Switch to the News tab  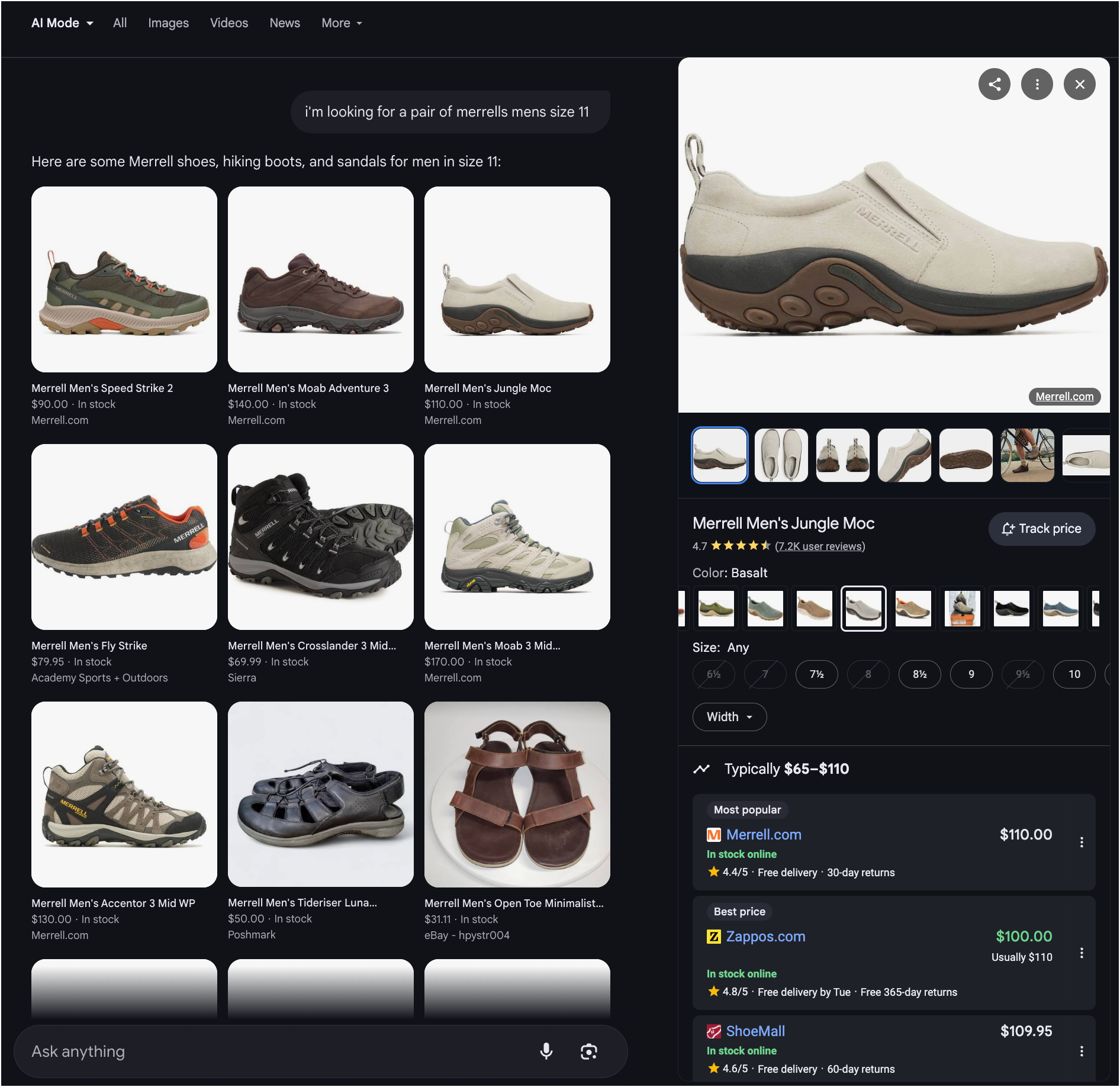pos(285,23)
